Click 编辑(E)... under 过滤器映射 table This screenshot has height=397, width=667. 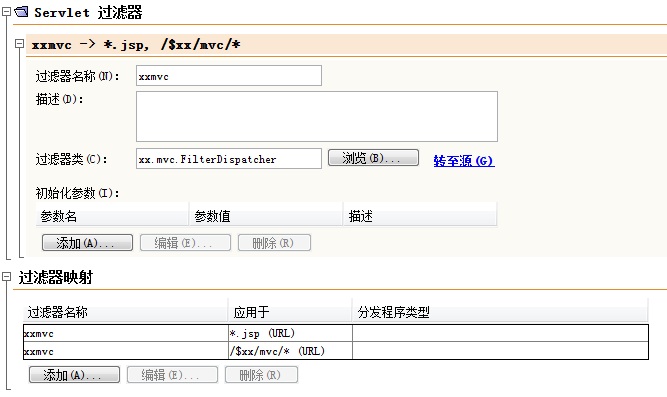click(x=172, y=375)
